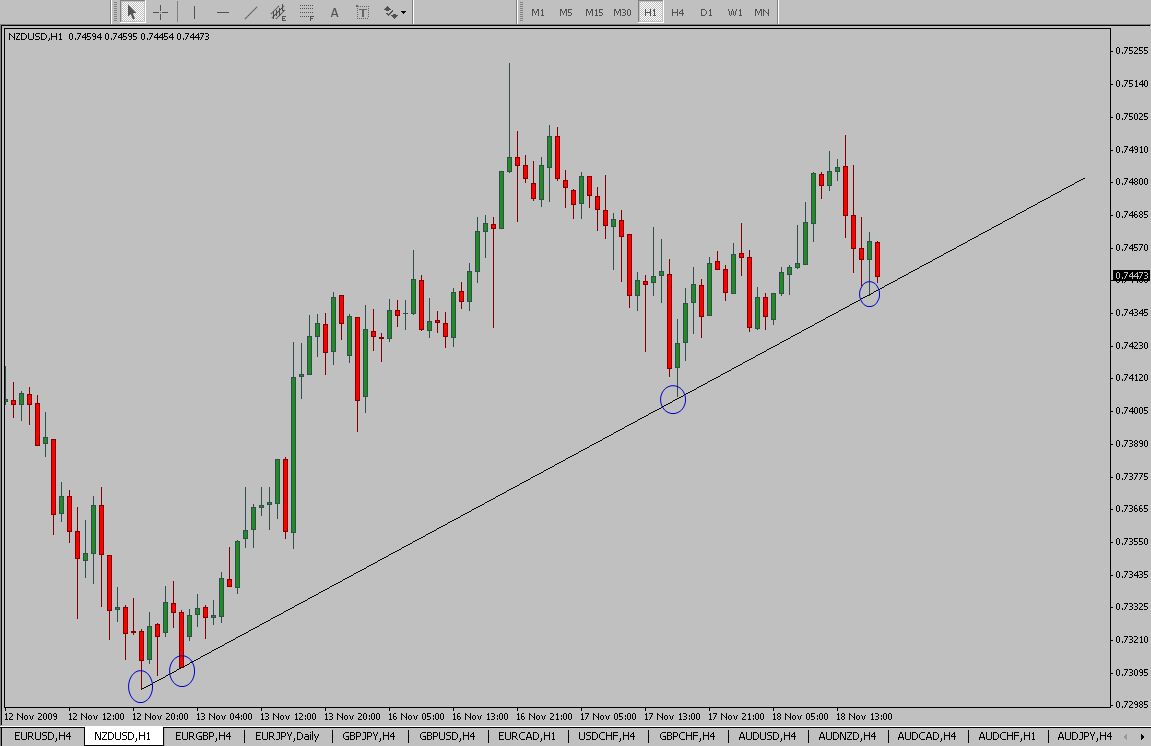Click the current price label 0.74473
The width and height of the screenshot is (1151, 746).
(1130, 275)
